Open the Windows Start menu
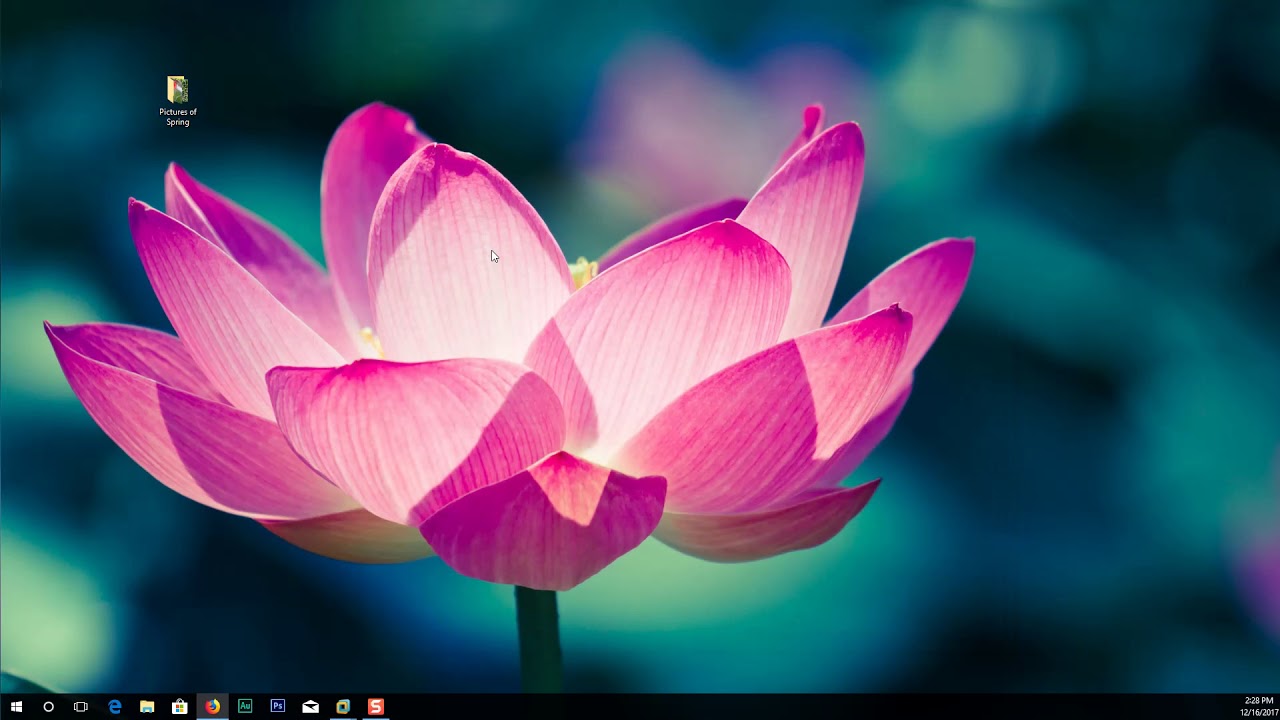The height and width of the screenshot is (720, 1280). point(16,707)
